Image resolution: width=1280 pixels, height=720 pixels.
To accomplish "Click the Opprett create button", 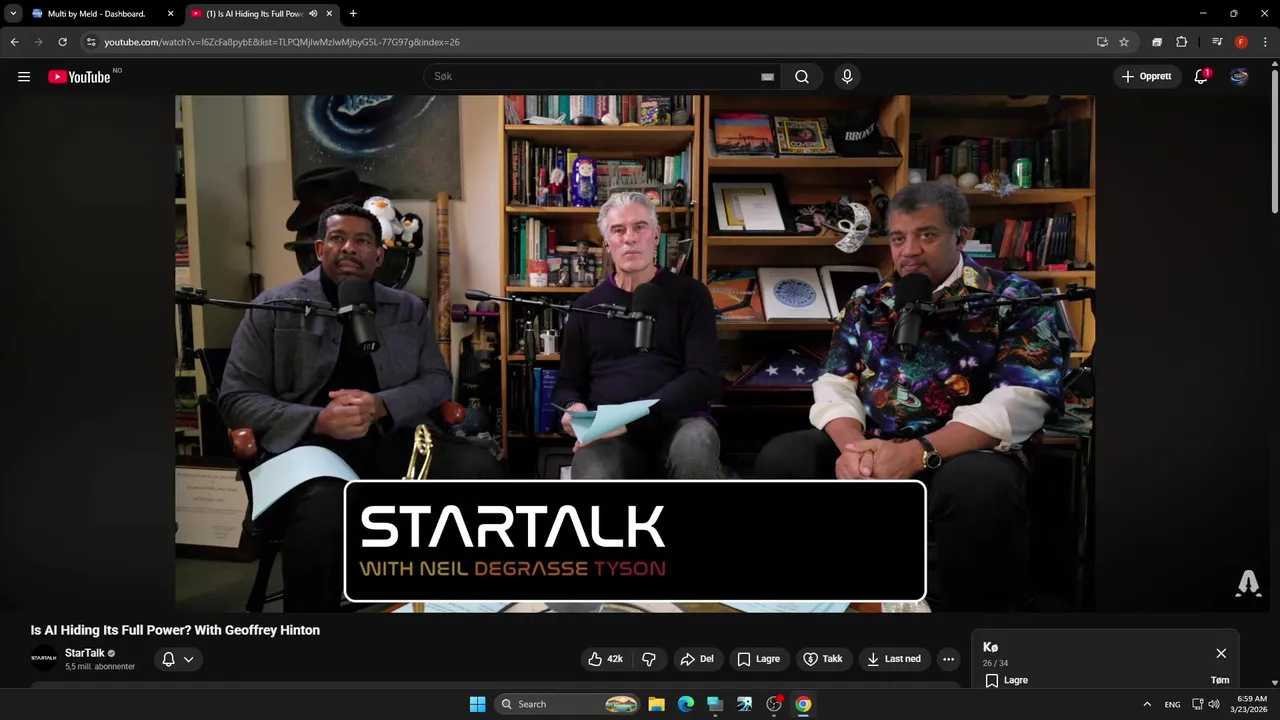I will tap(1146, 76).
